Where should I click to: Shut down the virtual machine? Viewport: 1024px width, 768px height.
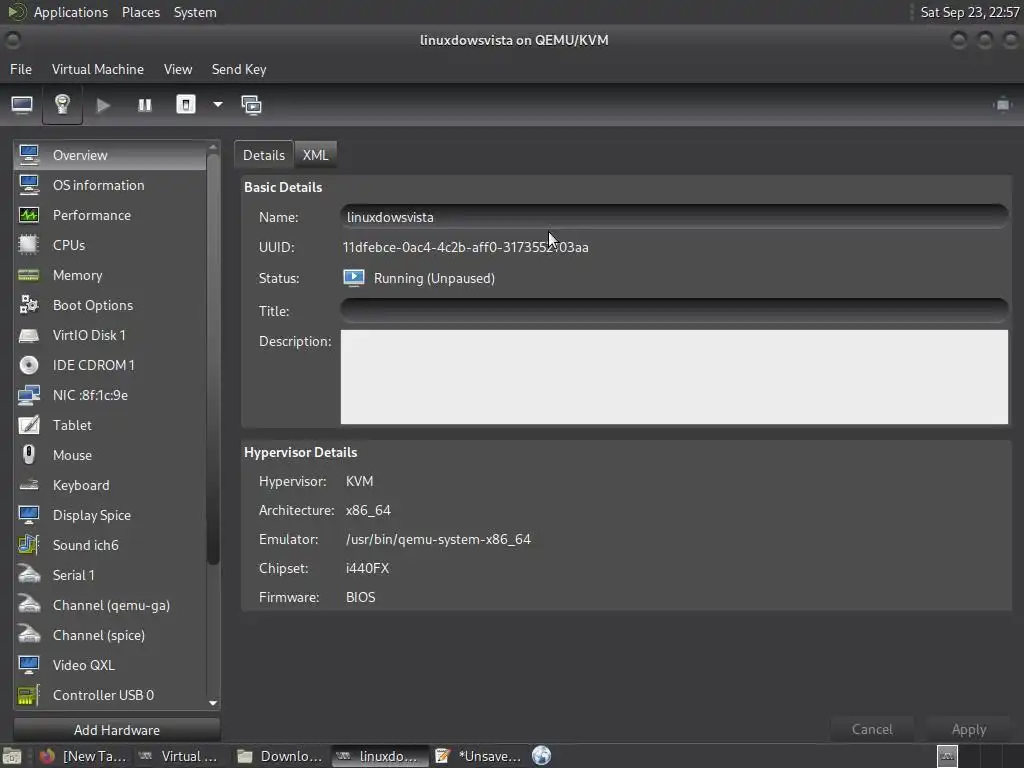185,104
